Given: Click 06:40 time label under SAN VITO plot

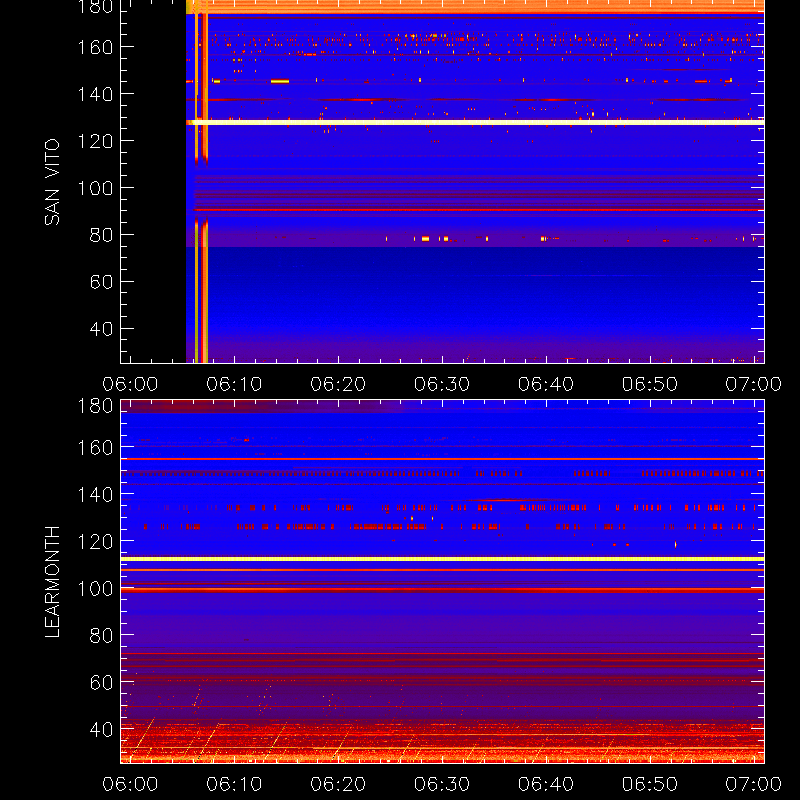Looking at the screenshot, I should point(546,384).
